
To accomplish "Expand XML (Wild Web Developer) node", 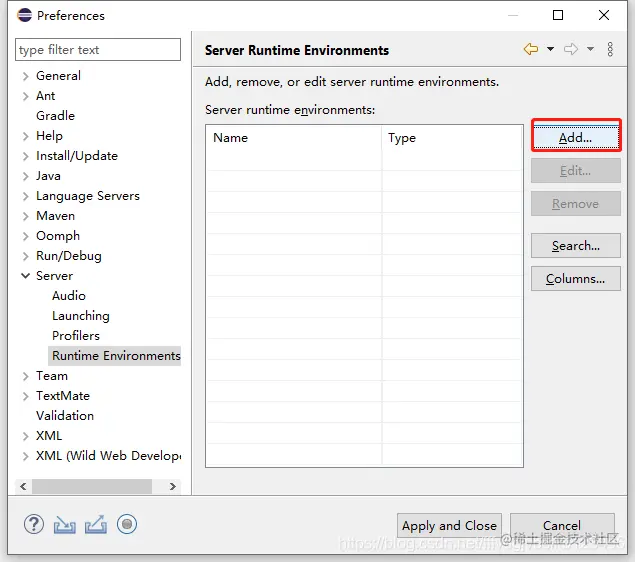I will tap(26, 456).
